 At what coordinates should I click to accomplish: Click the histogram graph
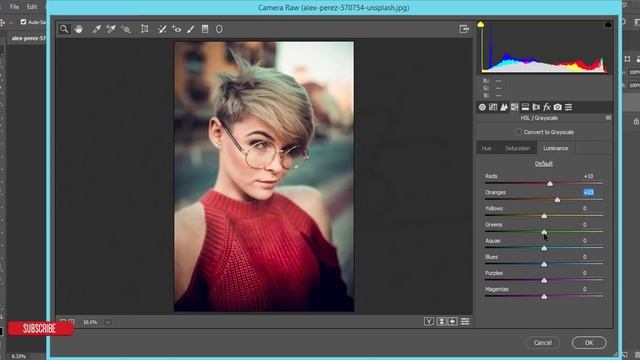coord(545,47)
